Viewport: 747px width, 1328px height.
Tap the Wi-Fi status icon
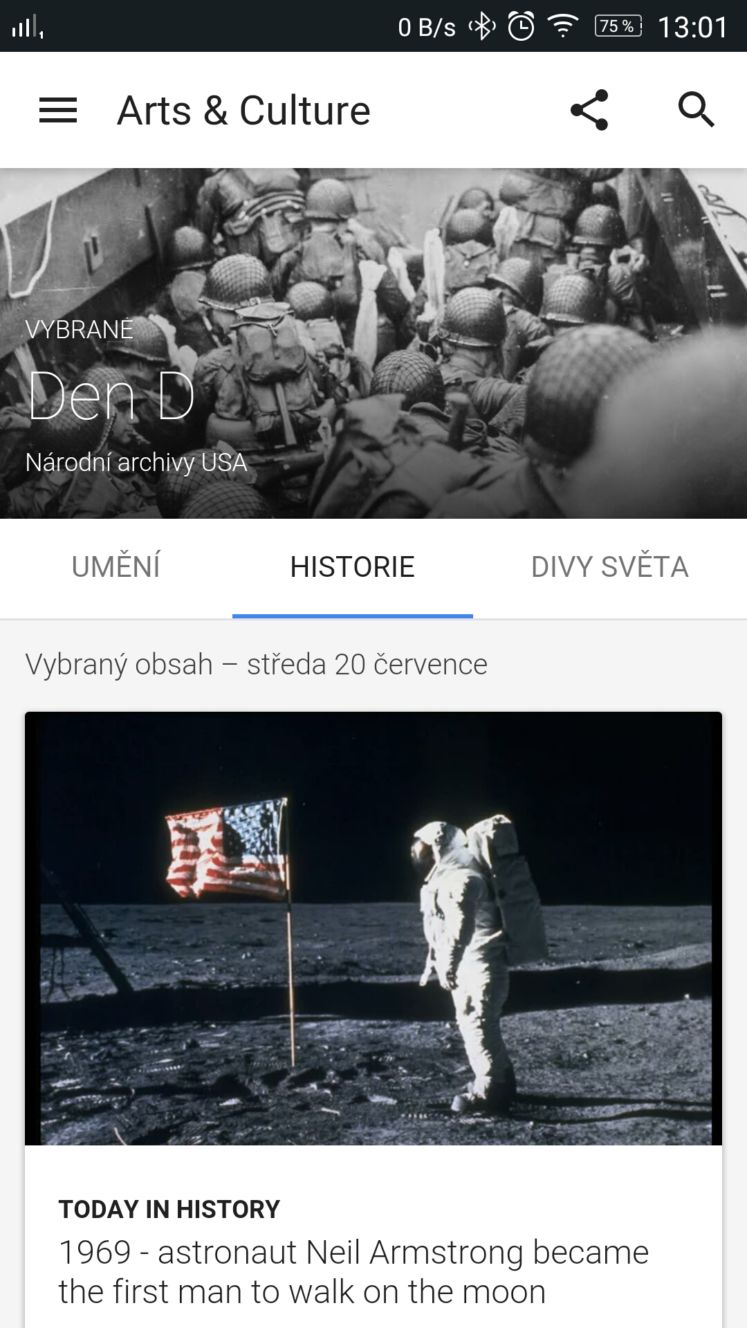point(564,26)
